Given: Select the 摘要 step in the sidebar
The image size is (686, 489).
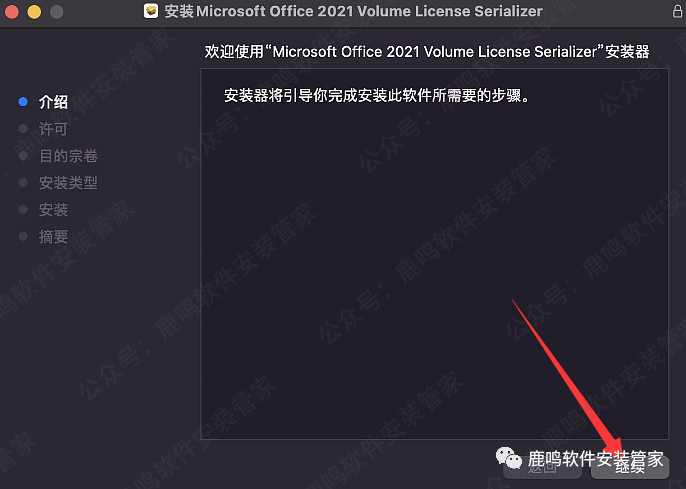Looking at the screenshot, I should 53,237.
